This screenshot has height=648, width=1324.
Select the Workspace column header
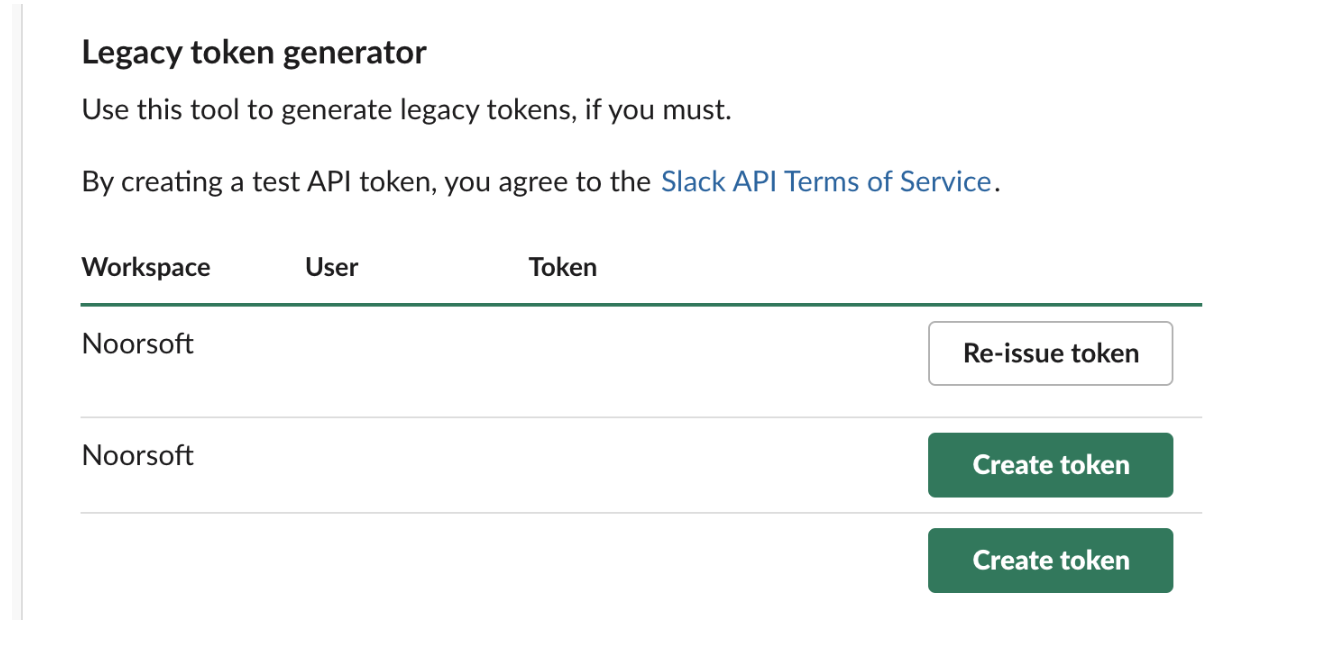point(145,267)
